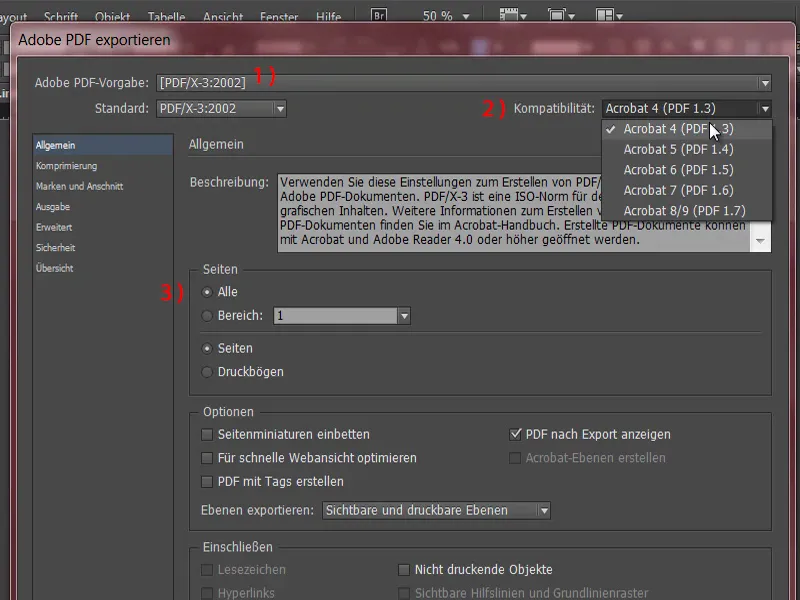Select the Seiten radio button

tap(207, 348)
